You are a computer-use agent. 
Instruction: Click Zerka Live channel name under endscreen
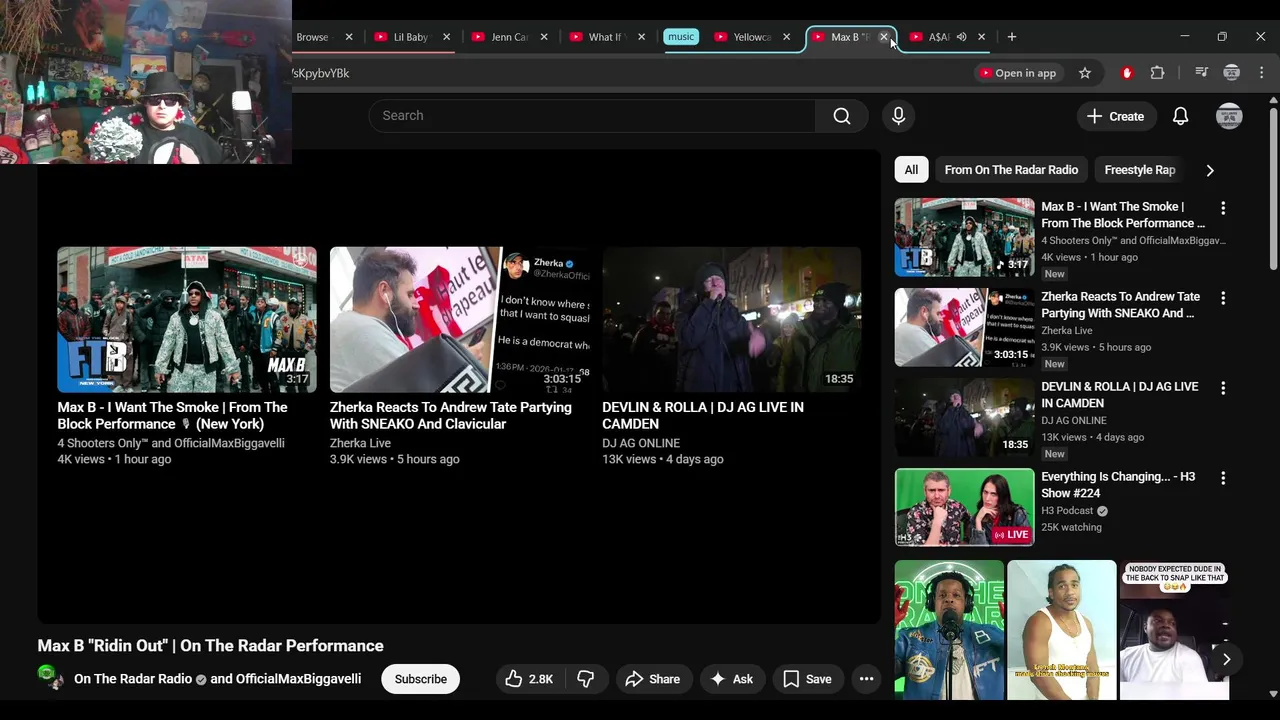(x=360, y=443)
